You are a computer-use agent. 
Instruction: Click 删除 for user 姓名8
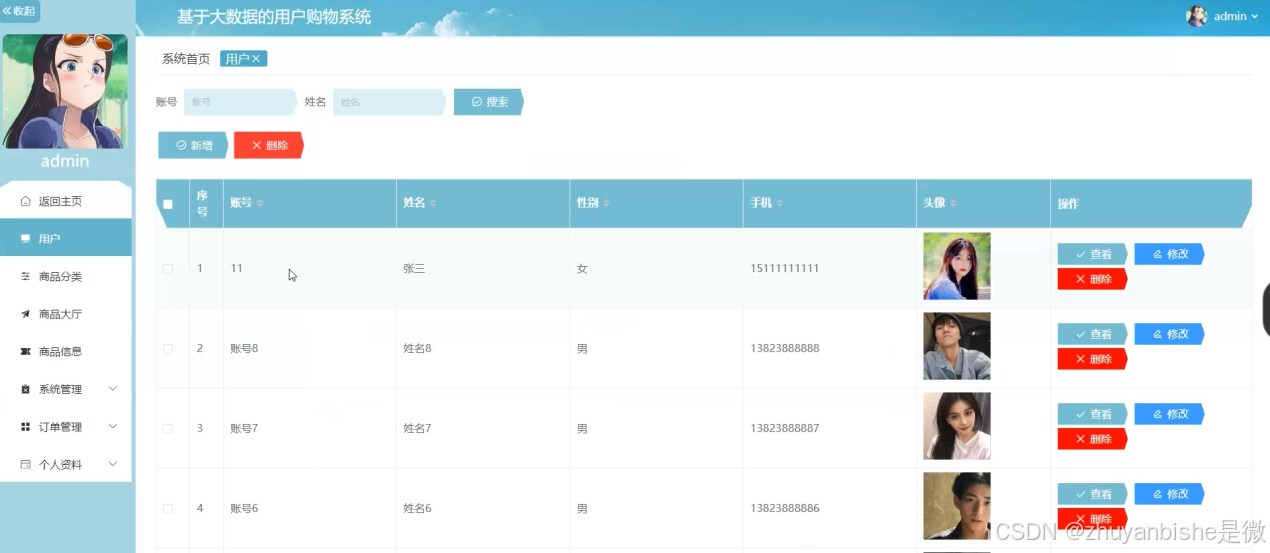[1092, 359]
